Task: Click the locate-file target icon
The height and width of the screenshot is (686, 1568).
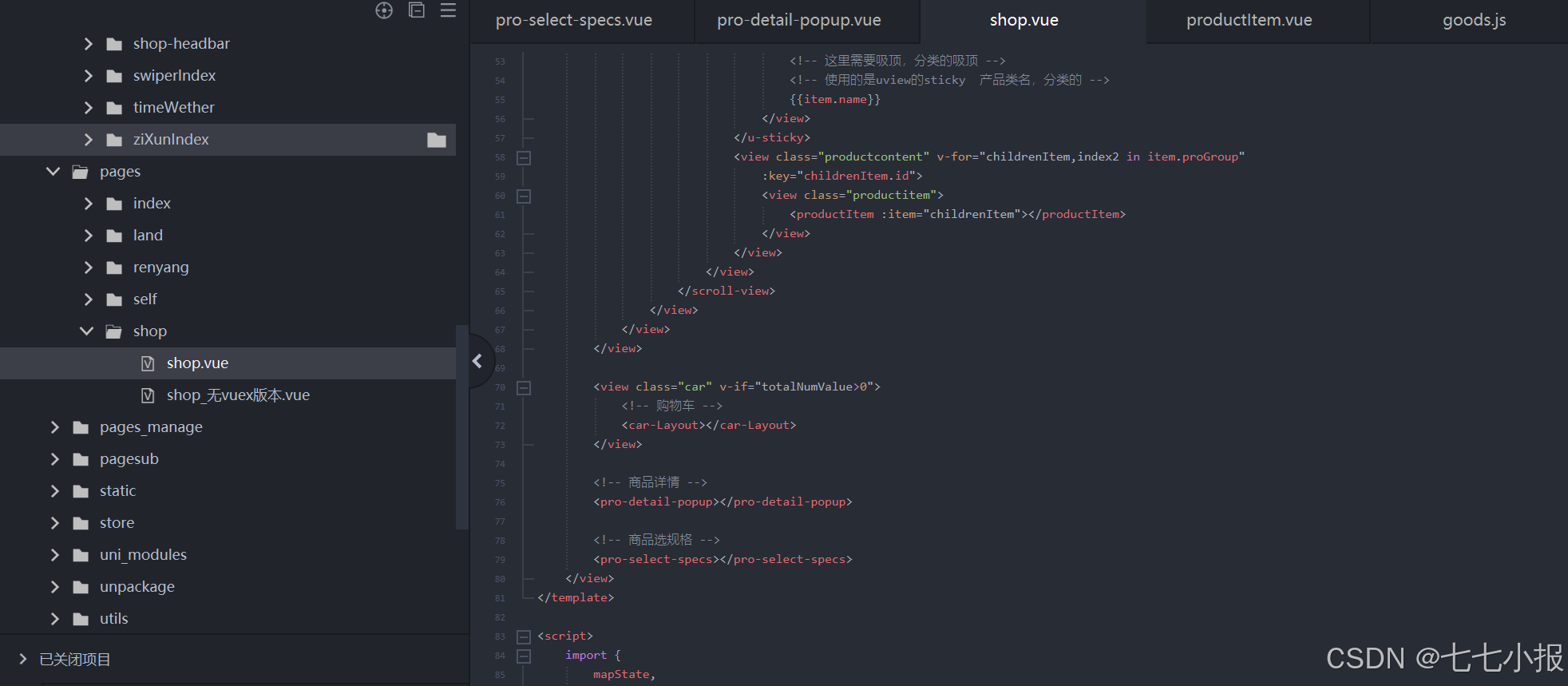Action: tap(384, 10)
